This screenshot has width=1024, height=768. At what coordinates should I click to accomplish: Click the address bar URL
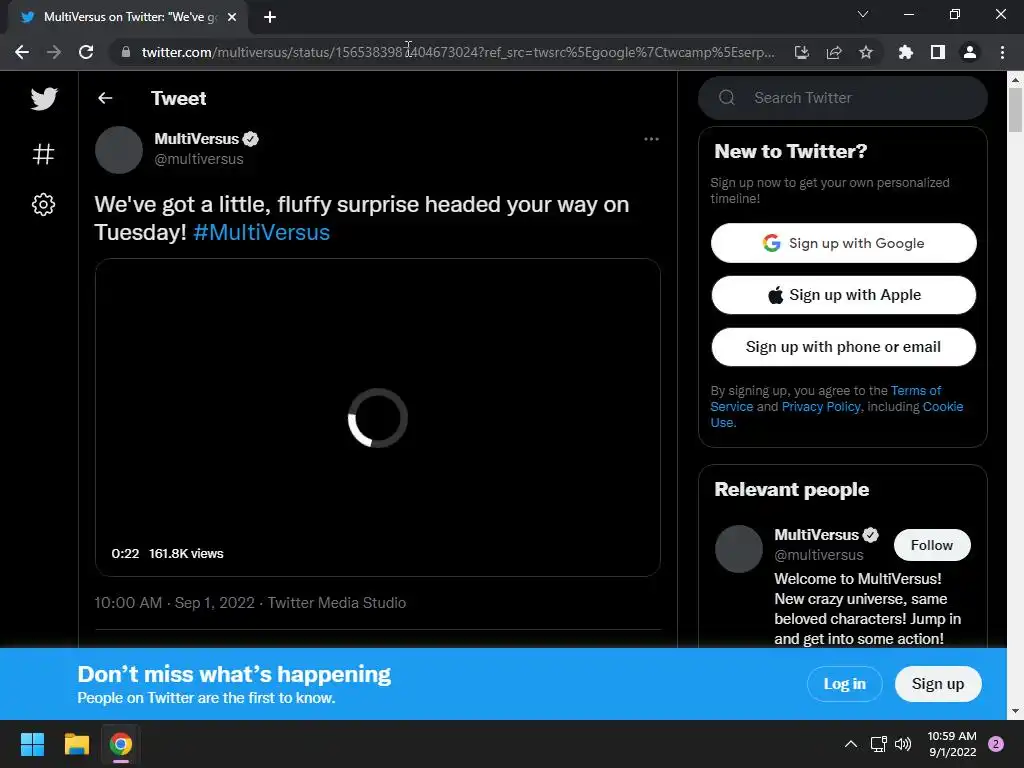458,52
